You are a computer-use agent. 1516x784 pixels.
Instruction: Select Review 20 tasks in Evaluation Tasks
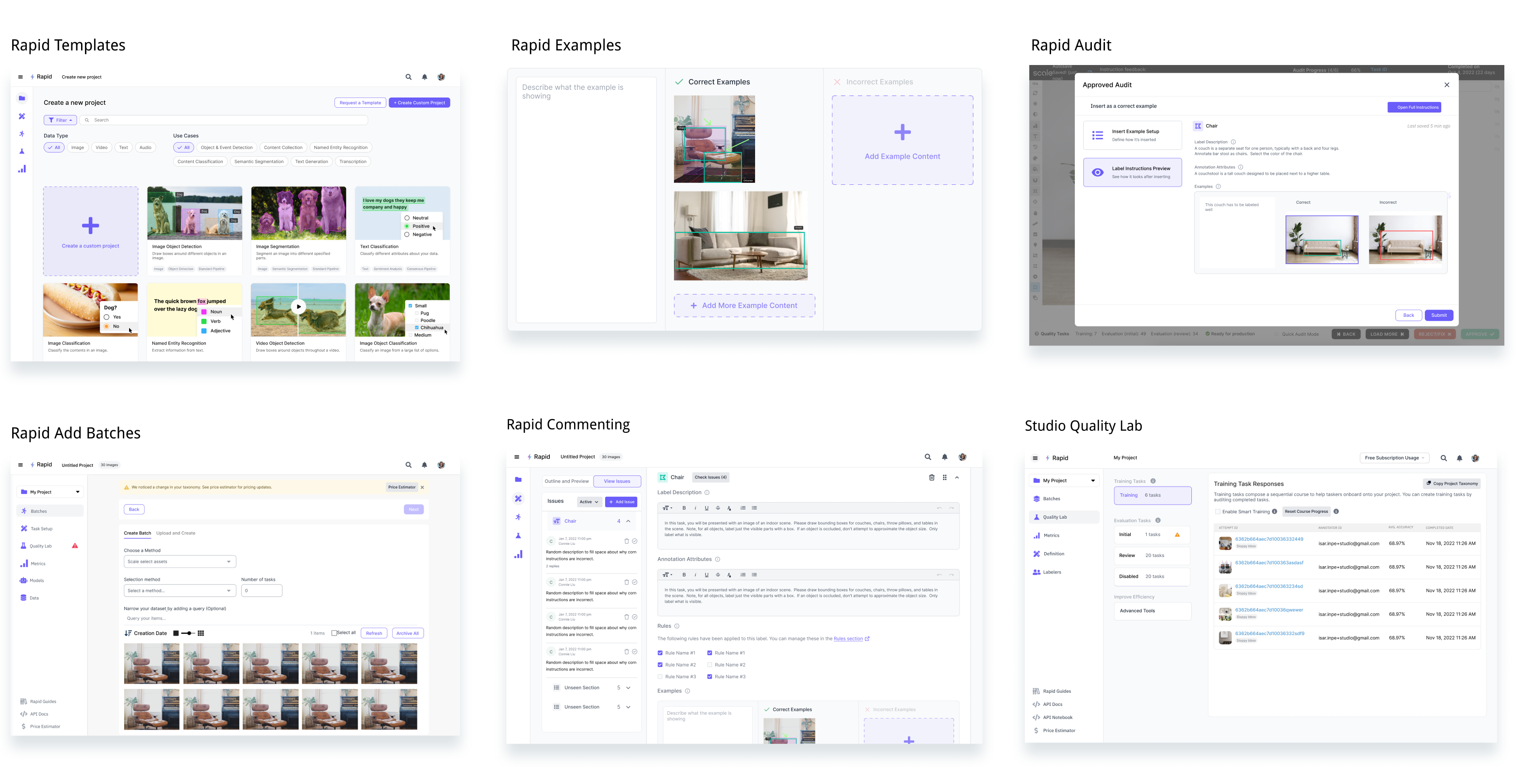click(x=1152, y=556)
